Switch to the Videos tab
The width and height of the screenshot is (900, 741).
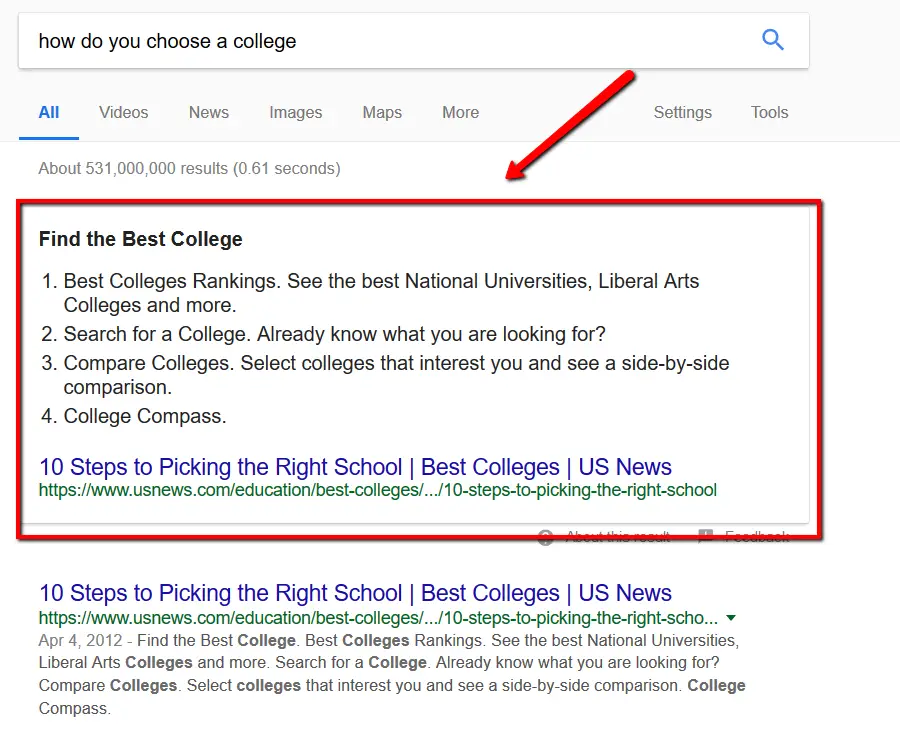point(123,113)
